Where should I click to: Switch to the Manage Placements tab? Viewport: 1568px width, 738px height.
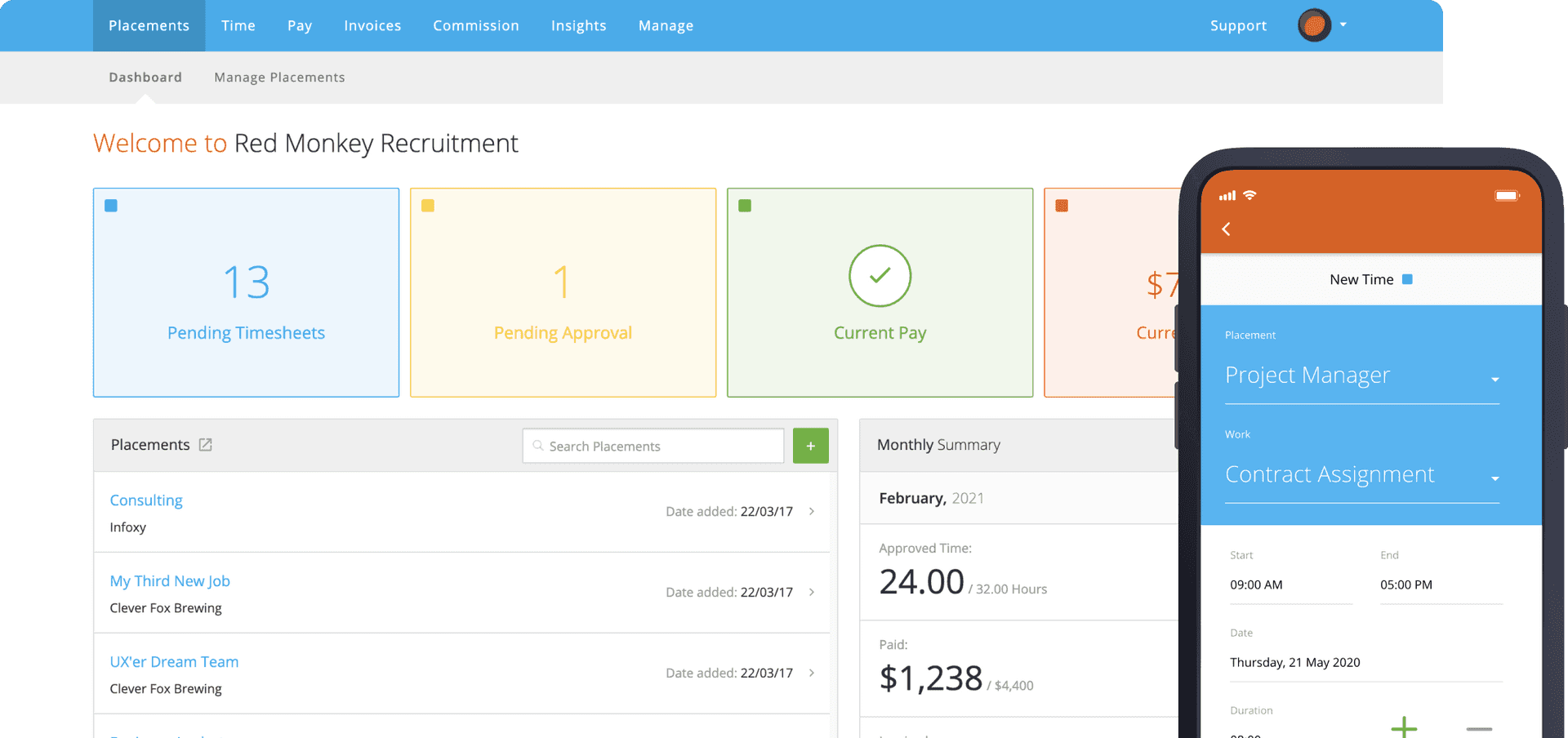279,77
